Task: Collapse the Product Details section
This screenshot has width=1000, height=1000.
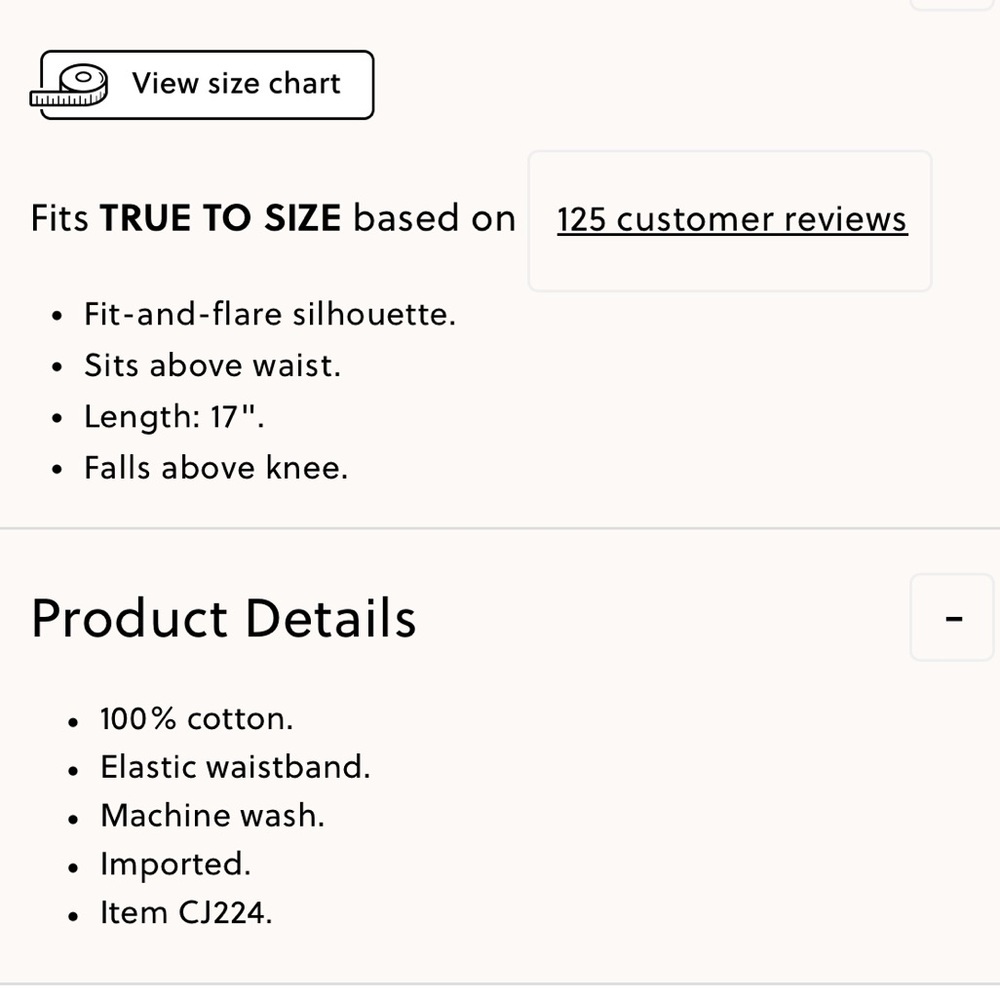Action: click(x=953, y=618)
